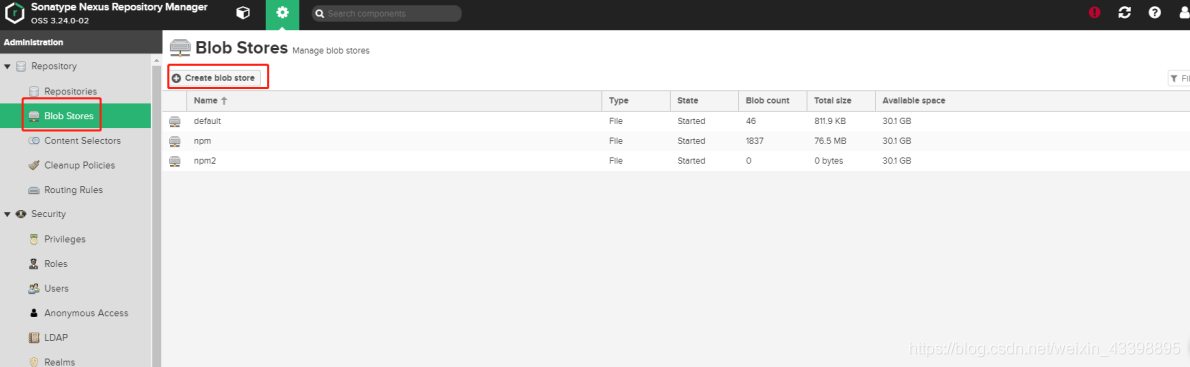Click the Repository database icon in sidebar
Viewport: 1190px width, 367px height.
[x=21, y=67]
